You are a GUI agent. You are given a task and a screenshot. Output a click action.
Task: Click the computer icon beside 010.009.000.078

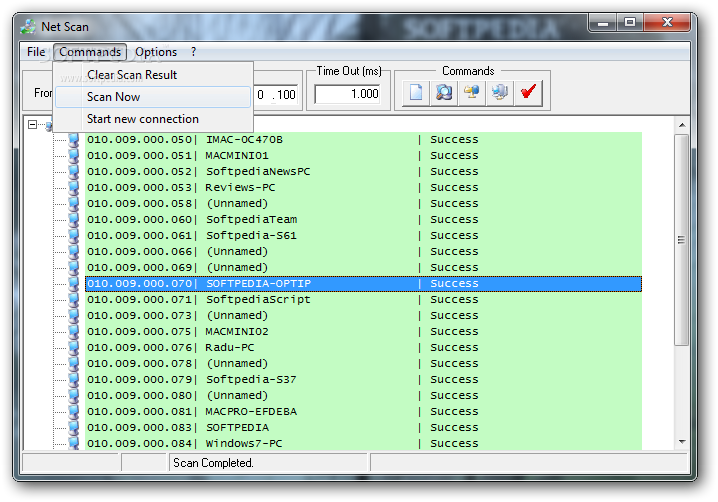73,363
